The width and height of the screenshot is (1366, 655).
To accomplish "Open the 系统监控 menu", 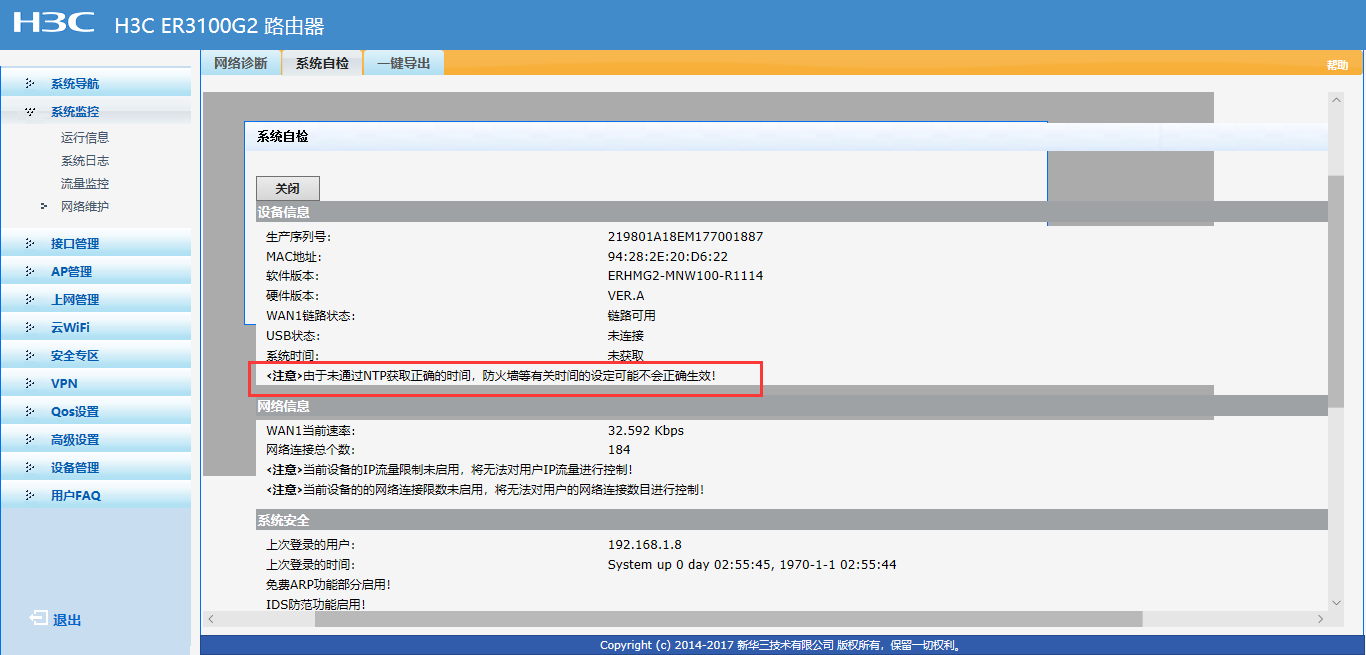I will [x=75, y=112].
